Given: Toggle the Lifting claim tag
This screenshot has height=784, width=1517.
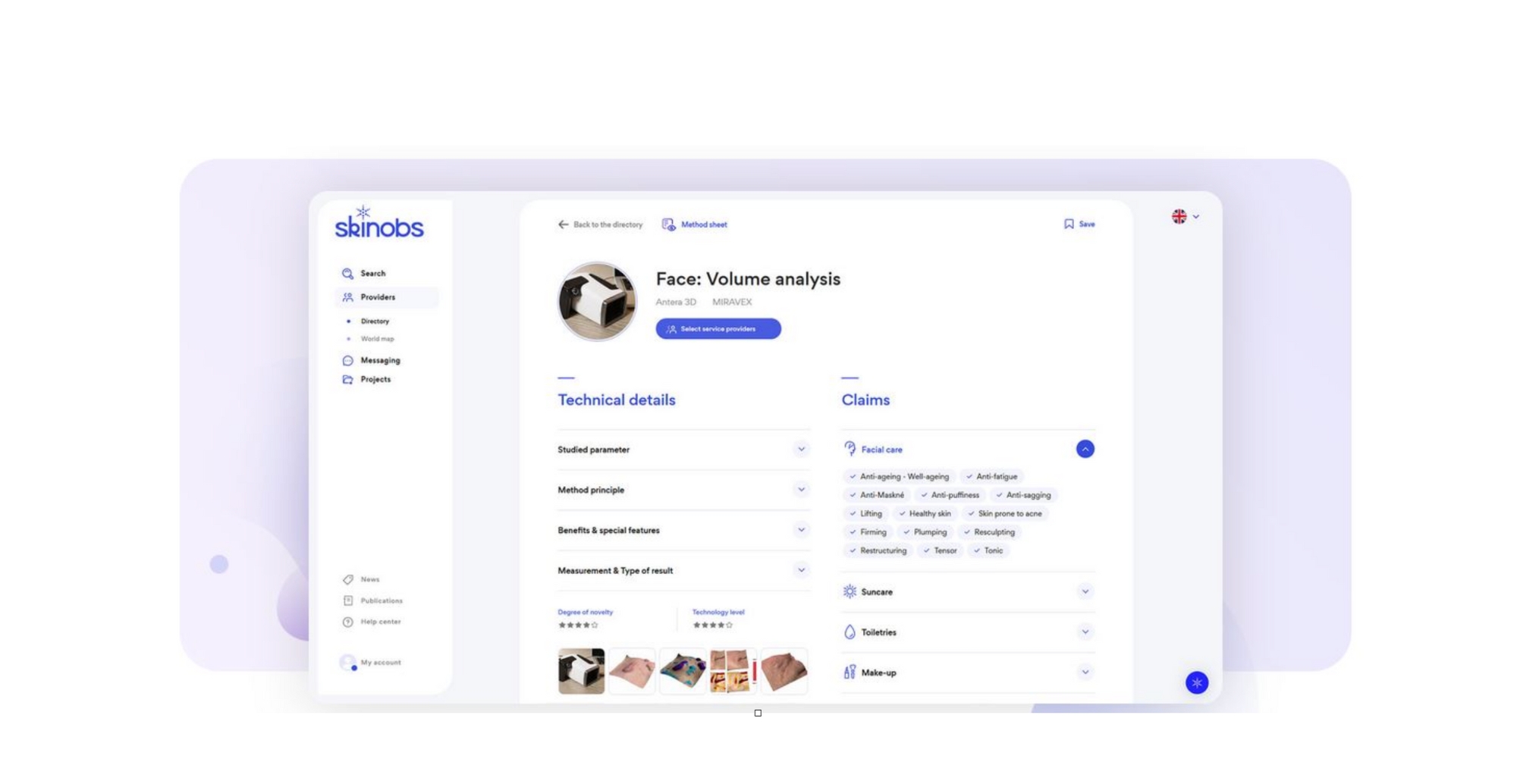Looking at the screenshot, I should point(865,513).
